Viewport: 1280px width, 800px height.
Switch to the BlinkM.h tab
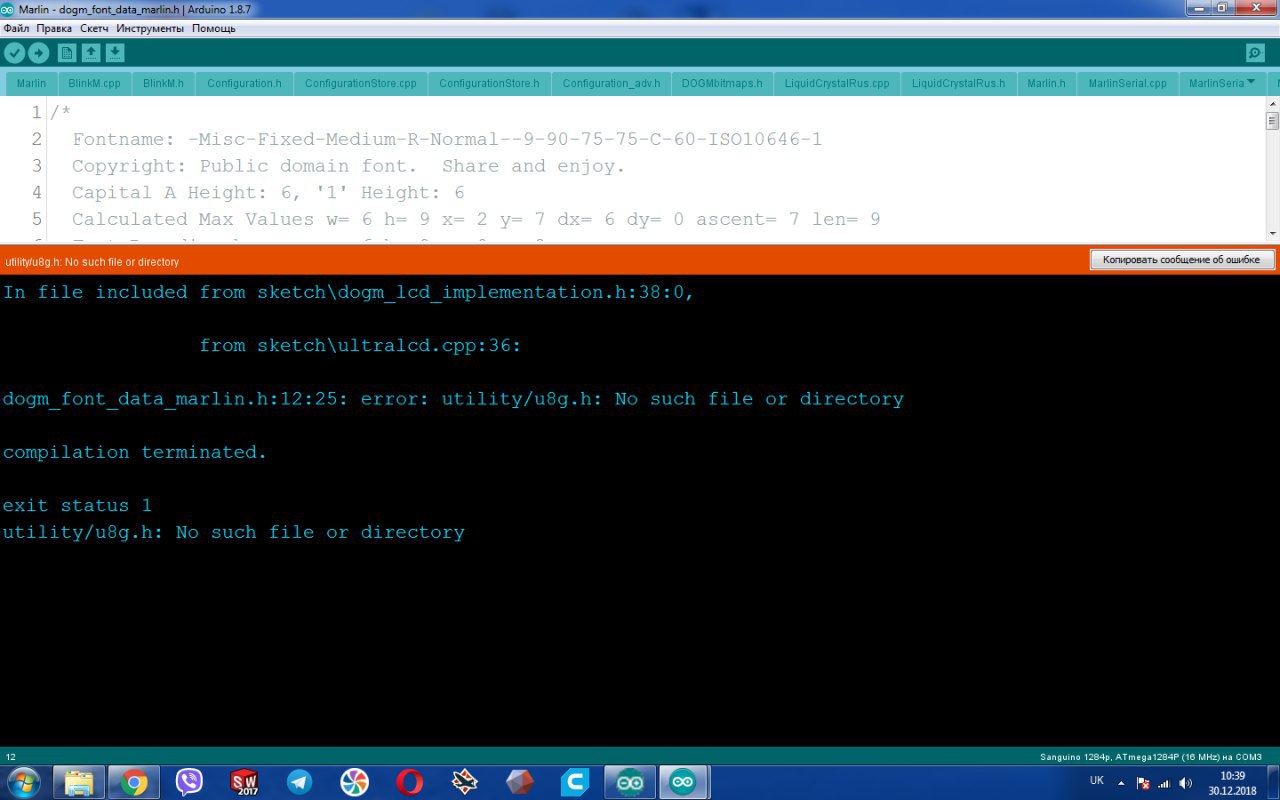coord(163,83)
